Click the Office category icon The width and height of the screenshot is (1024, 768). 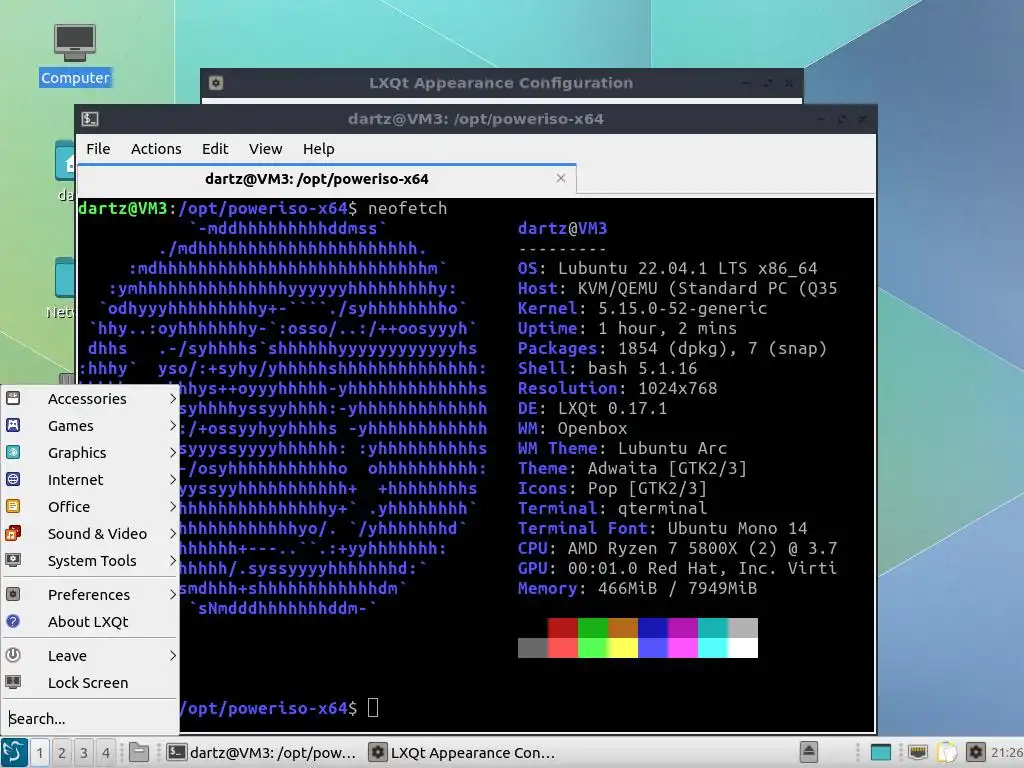13,506
